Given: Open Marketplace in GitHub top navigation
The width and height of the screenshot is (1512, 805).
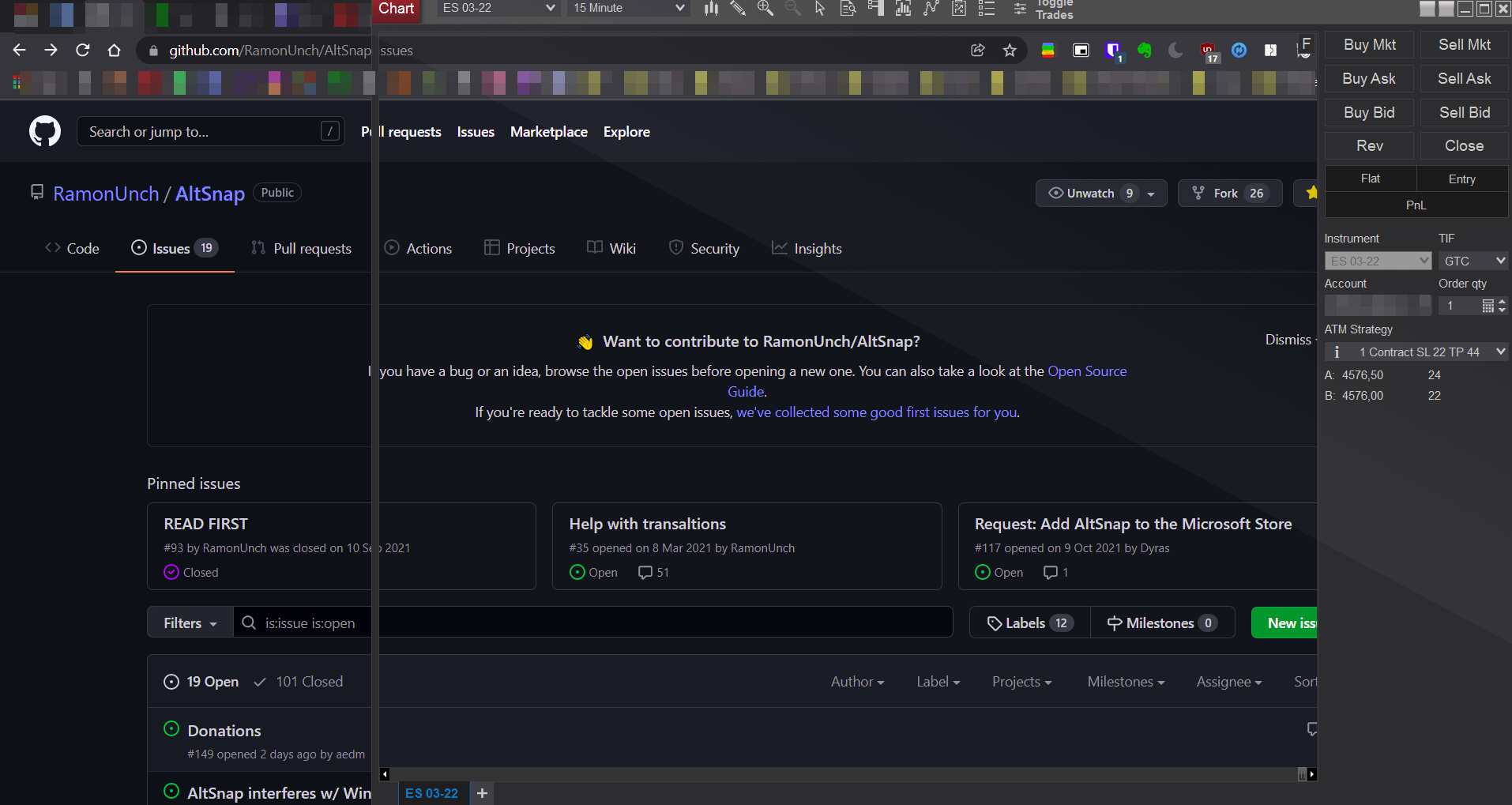Looking at the screenshot, I should [549, 132].
